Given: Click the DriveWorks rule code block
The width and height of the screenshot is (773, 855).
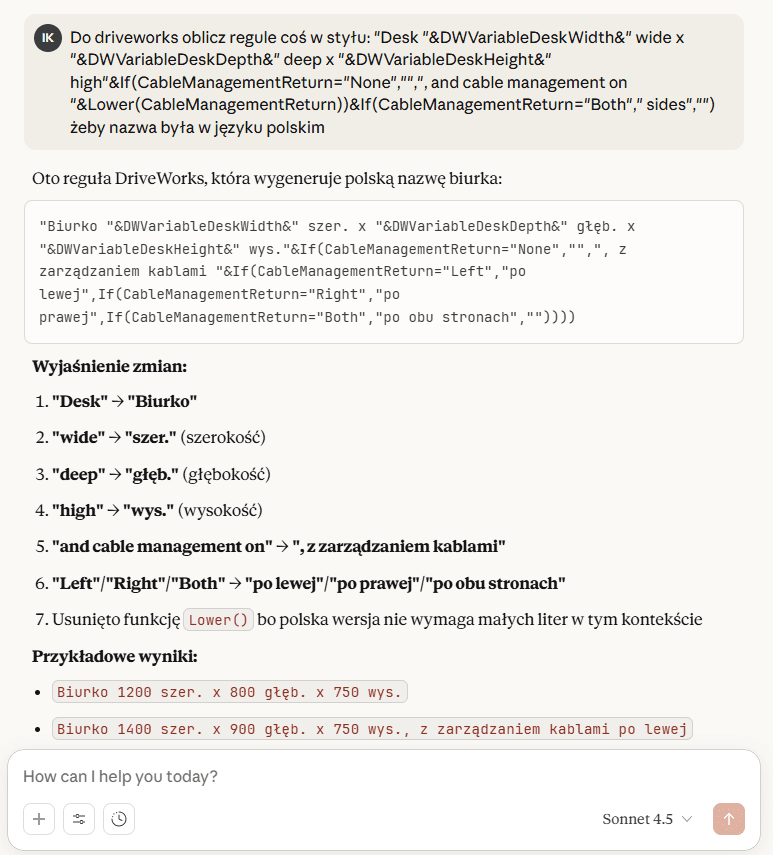Looking at the screenshot, I should [x=384, y=272].
